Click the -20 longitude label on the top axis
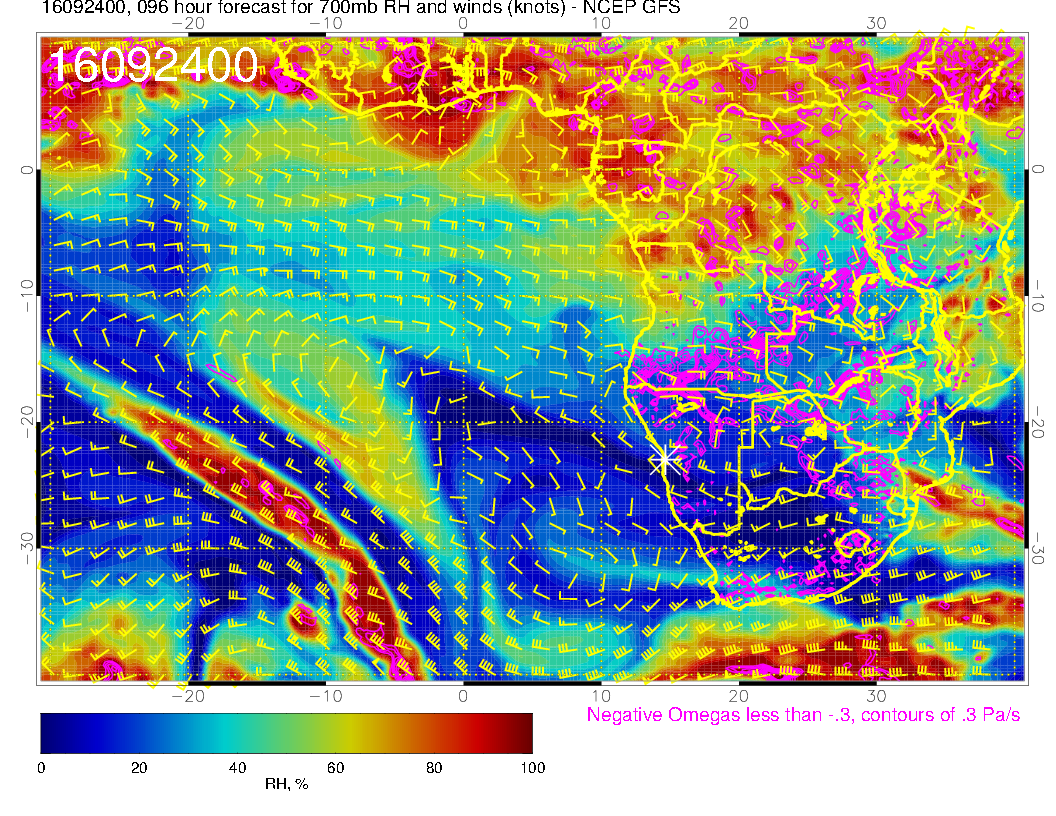Screen dimensions: 1056x816 coord(187,24)
